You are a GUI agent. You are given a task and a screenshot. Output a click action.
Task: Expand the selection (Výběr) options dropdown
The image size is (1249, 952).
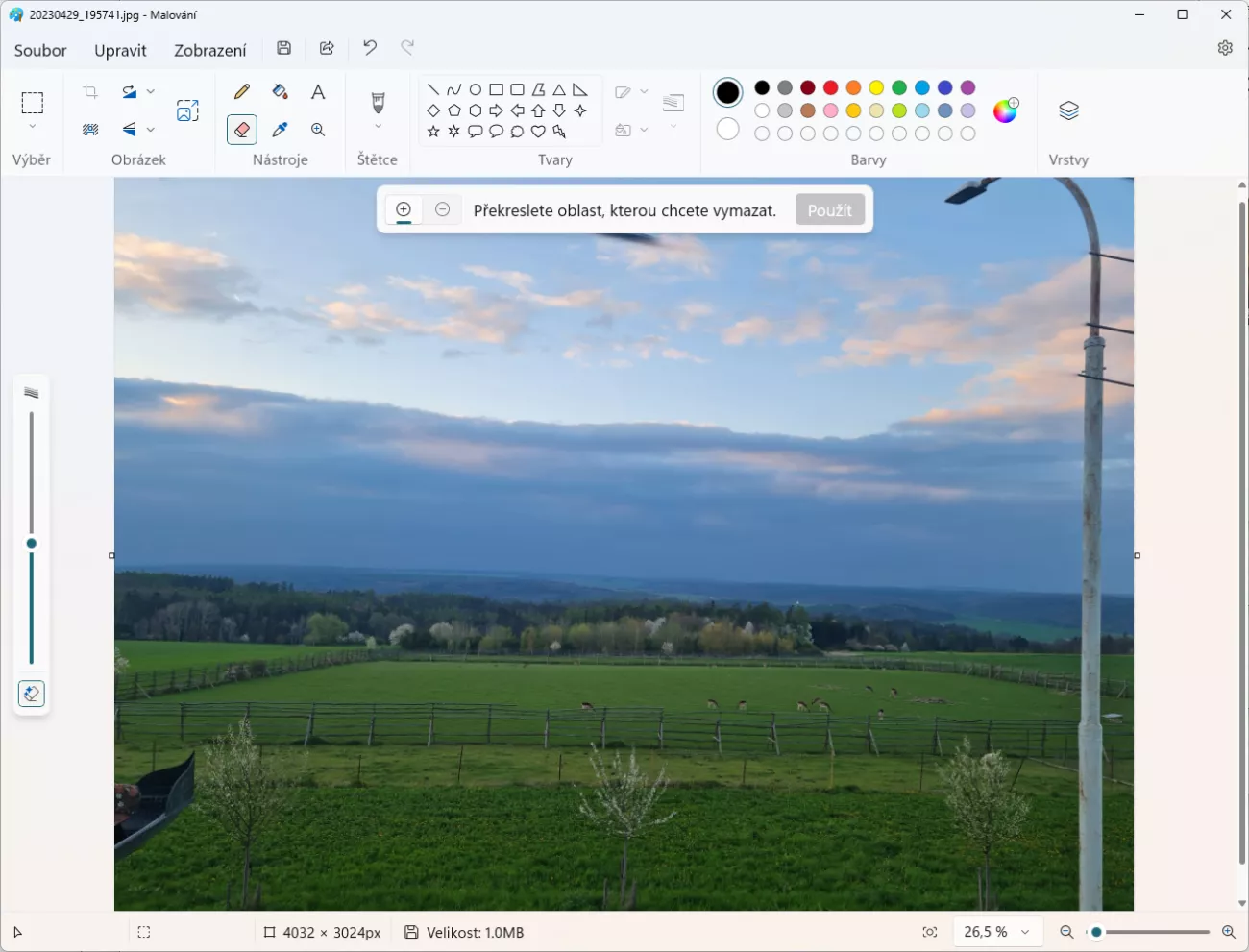coord(33,127)
